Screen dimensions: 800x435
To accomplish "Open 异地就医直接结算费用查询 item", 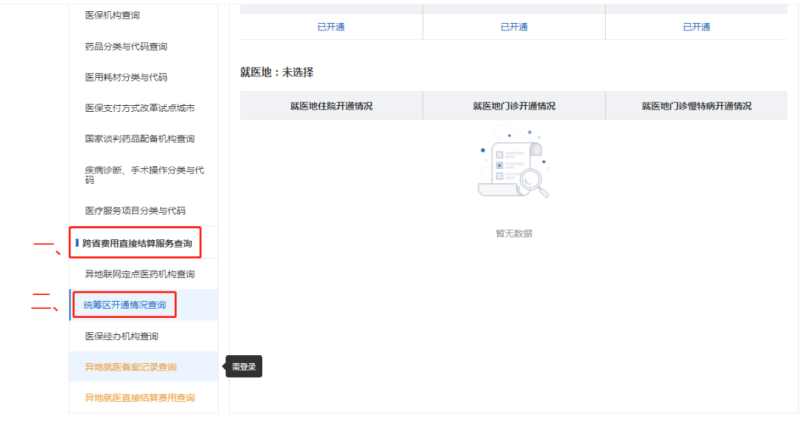I will point(139,398).
